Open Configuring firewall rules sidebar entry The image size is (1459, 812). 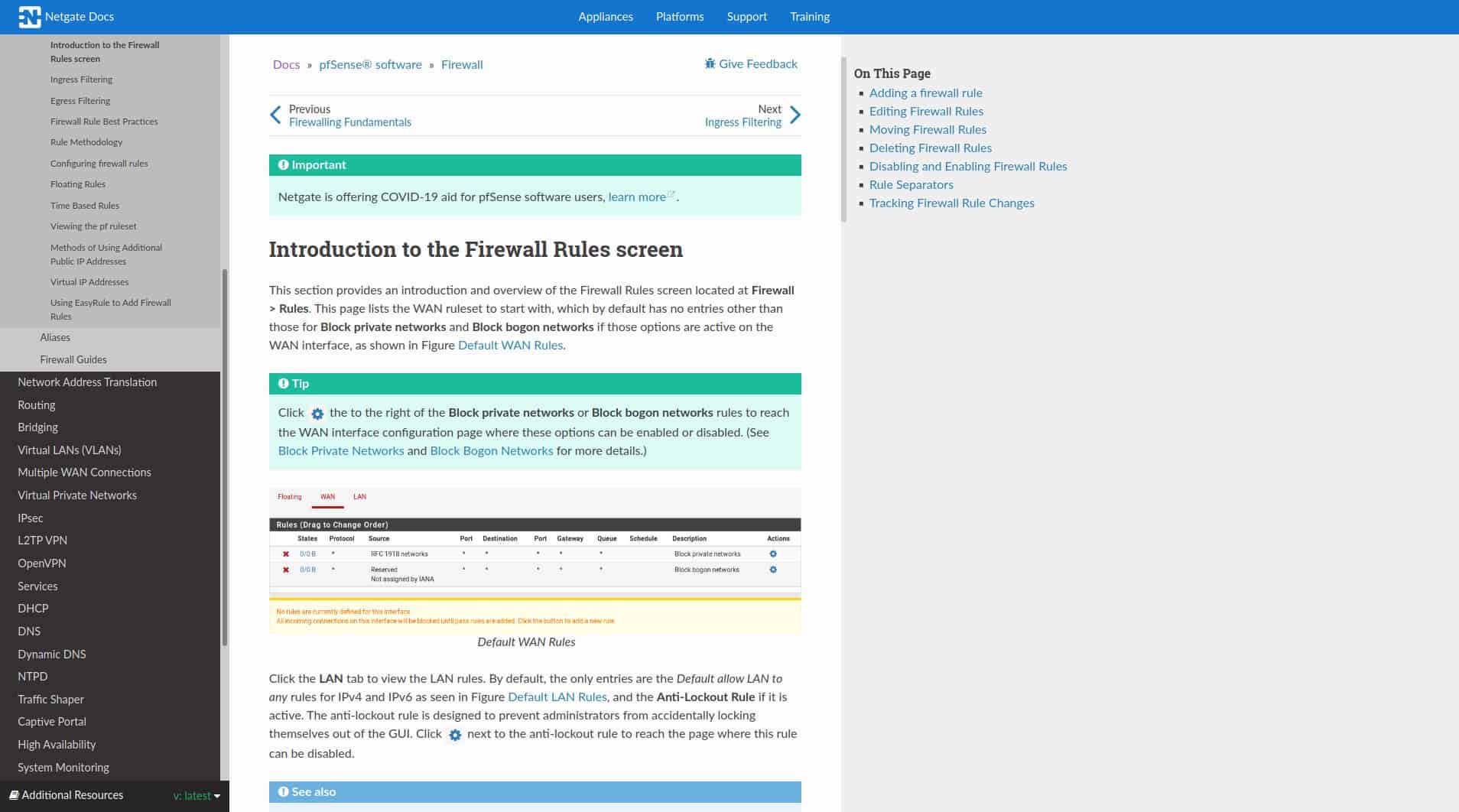coord(99,164)
